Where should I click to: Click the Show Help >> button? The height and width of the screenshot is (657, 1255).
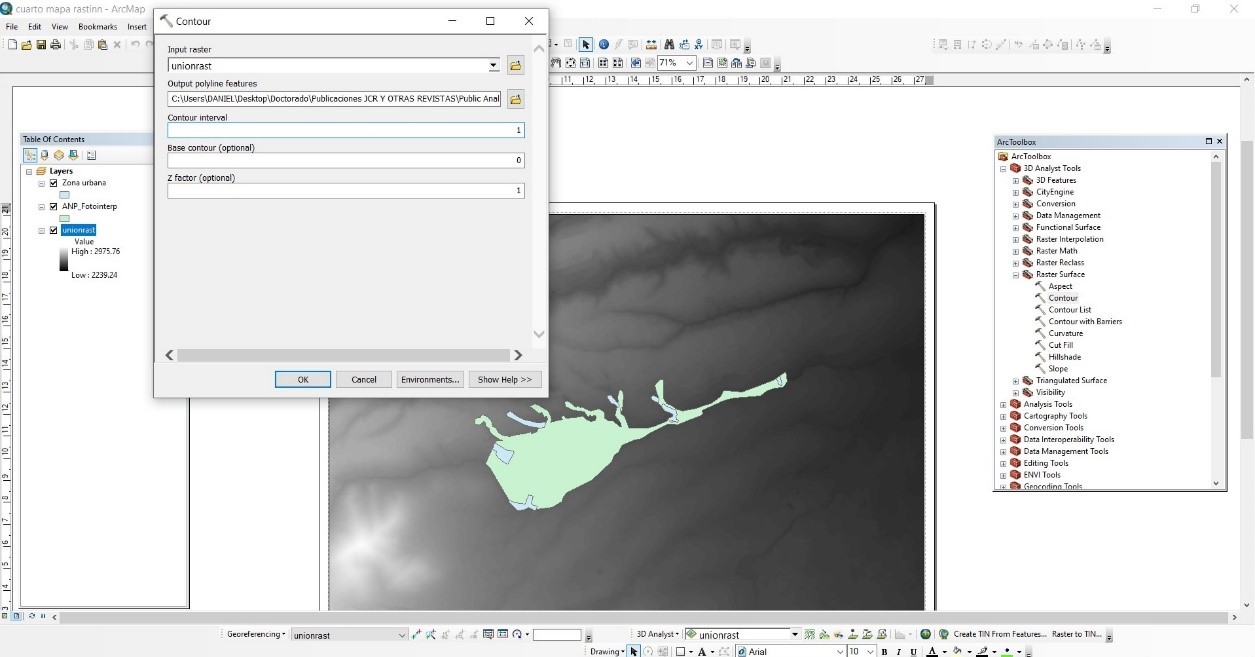tap(504, 380)
